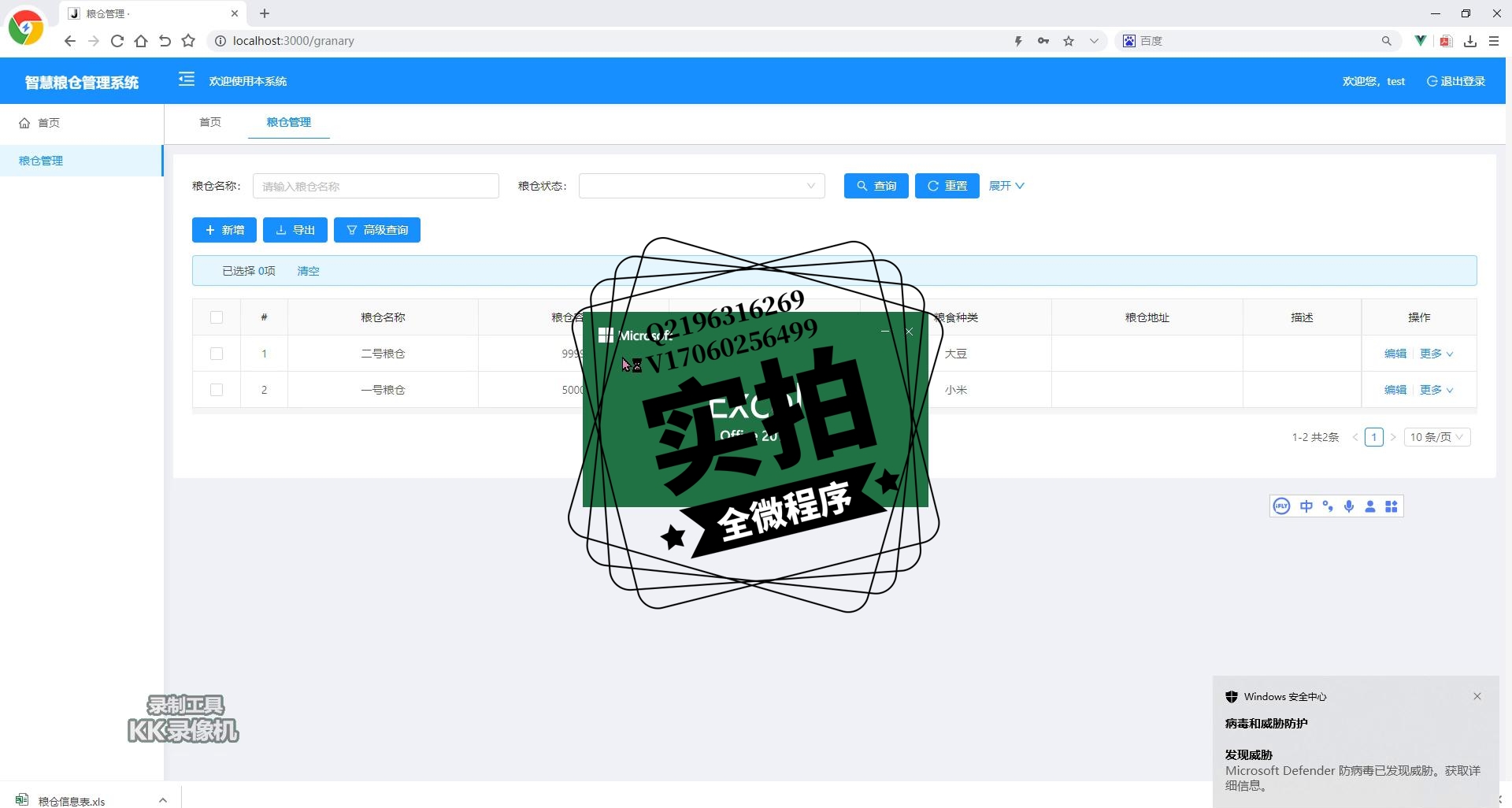
Task: Click 清空 to clear selection
Action: tap(308, 271)
